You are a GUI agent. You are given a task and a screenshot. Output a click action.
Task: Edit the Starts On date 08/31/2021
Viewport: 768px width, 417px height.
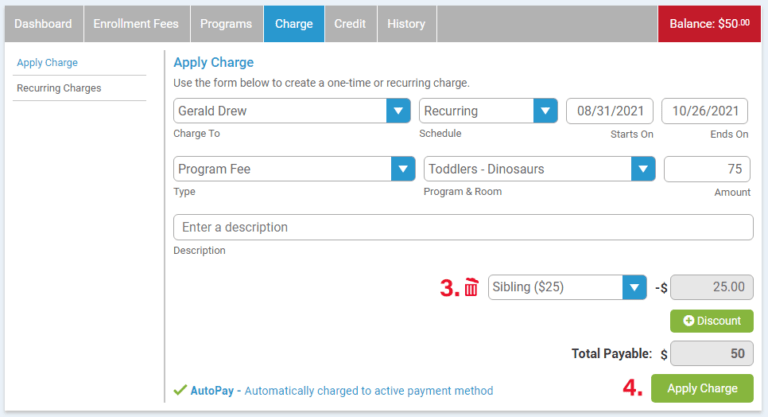point(610,111)
